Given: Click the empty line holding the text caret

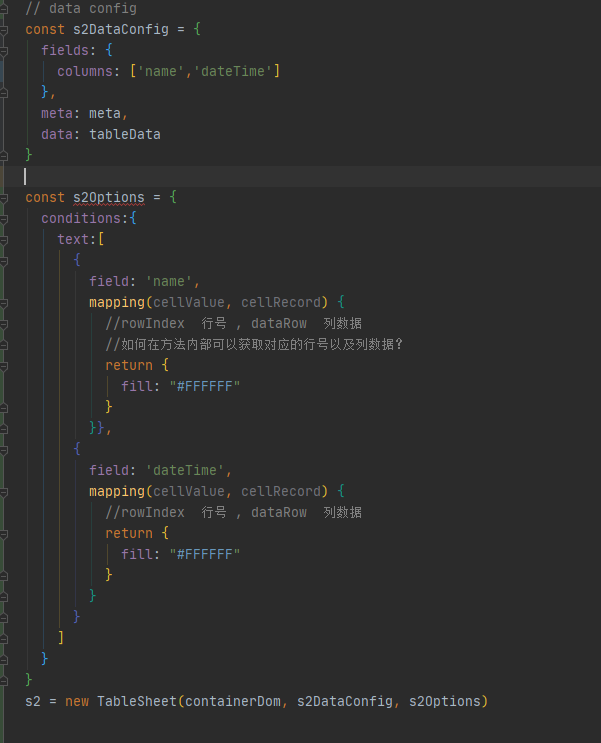Looking at the screenshot, I should 303,176.
